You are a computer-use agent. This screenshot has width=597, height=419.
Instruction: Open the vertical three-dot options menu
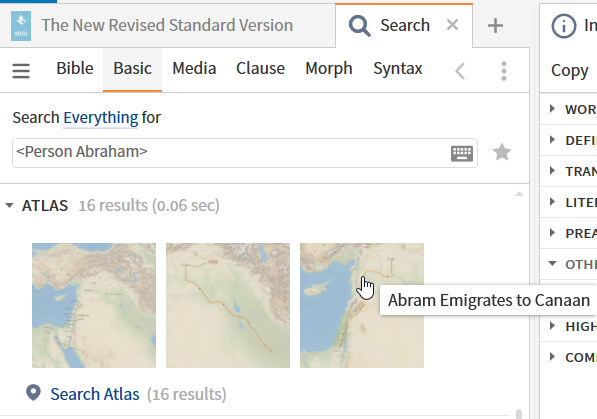click(504, 71)
